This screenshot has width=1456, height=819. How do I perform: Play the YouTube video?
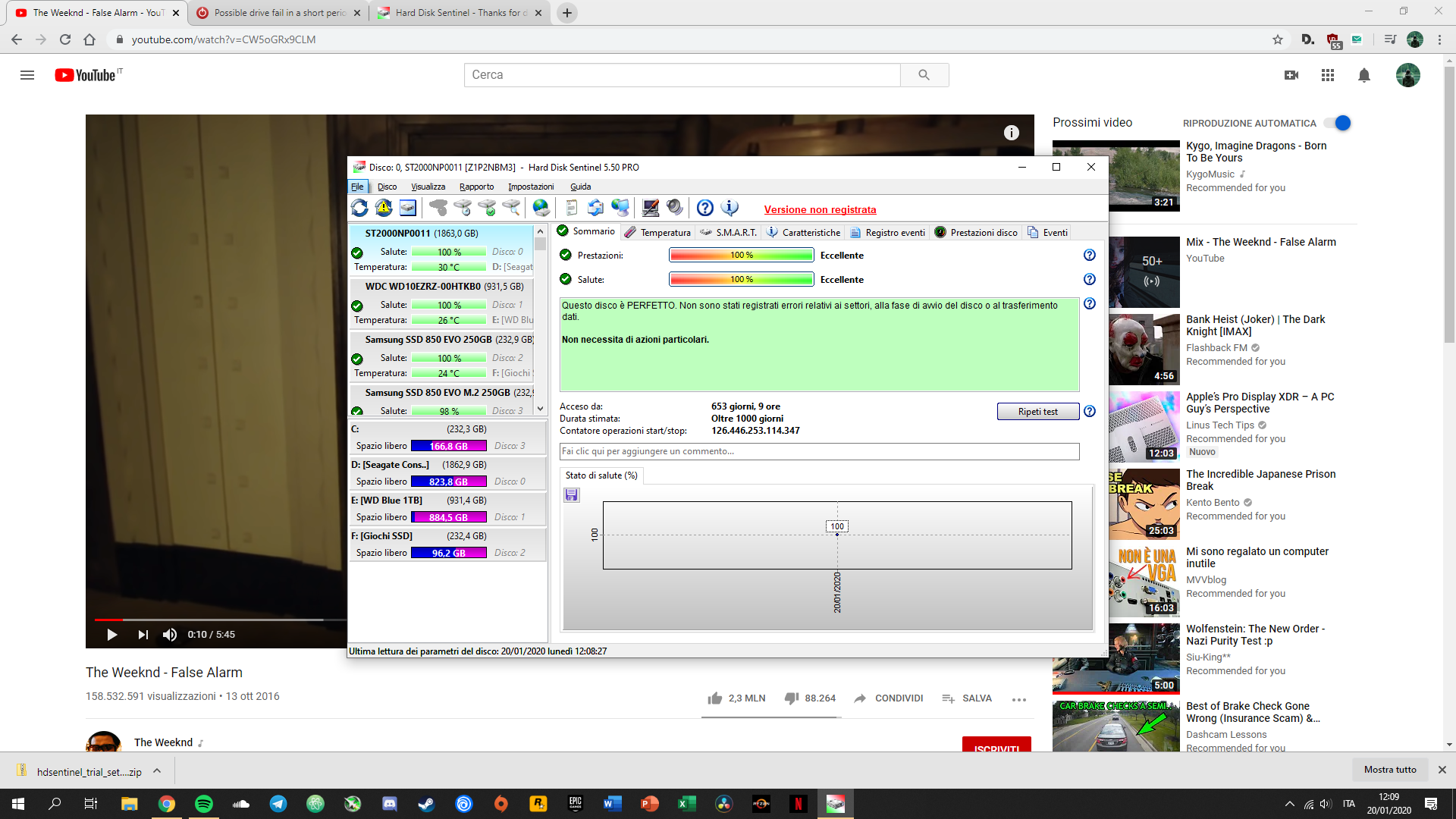pyautogui.click(x=111, y=635)
